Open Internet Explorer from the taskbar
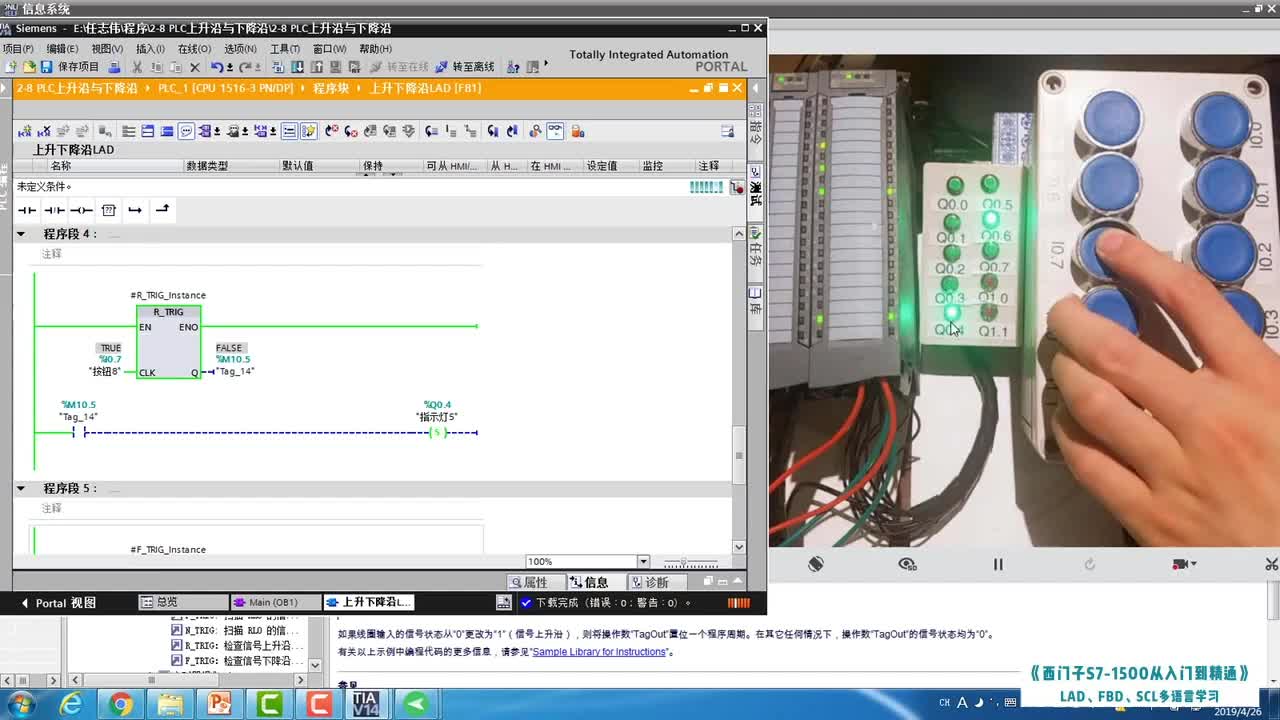Image resolution: width=1280 pixels, height=720 pixels. (x=71, y=704)
